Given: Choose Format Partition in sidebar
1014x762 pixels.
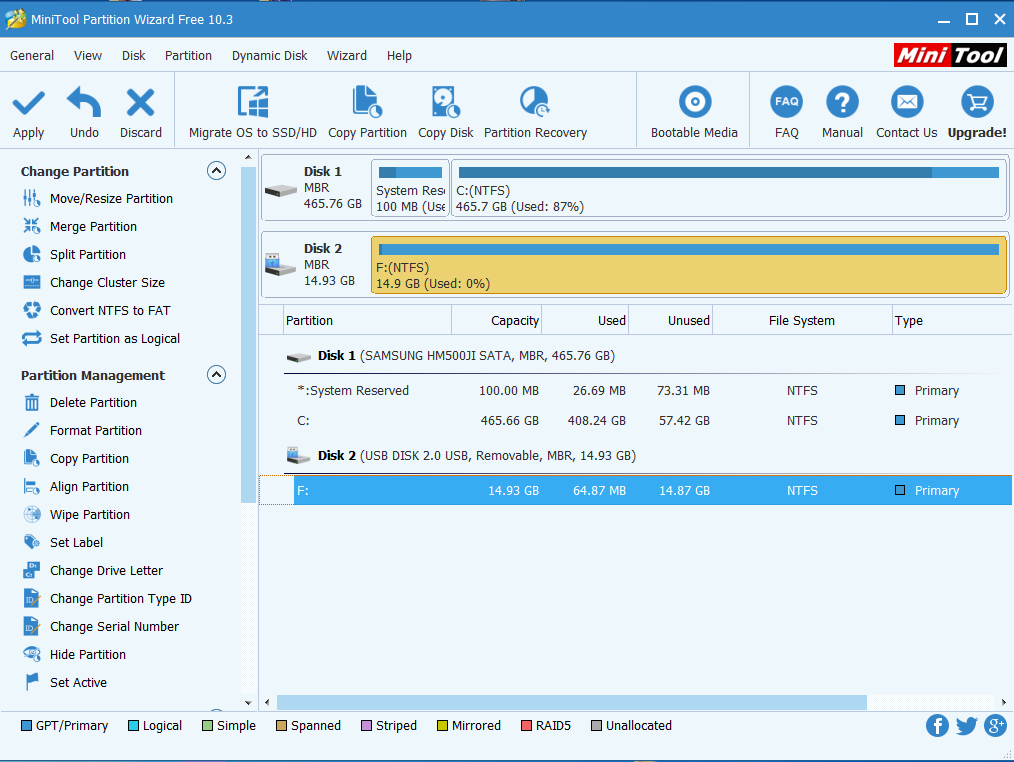Looking at the screenshot, I should (82, 430).
